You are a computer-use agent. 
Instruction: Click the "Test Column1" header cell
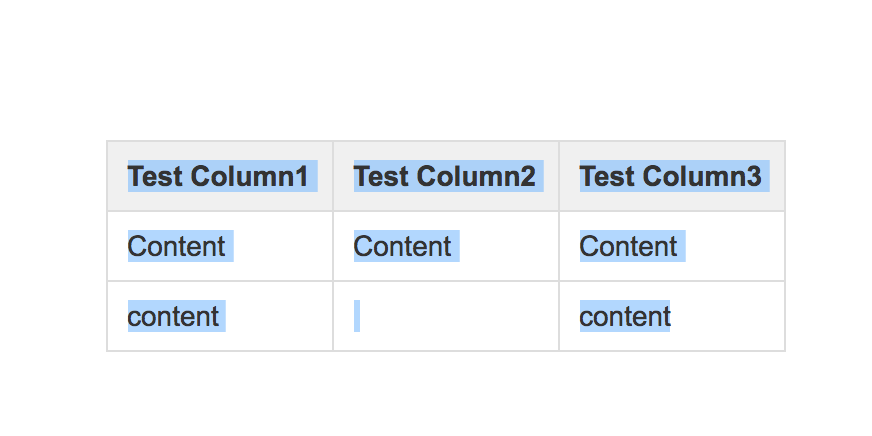tap(220, 176)
